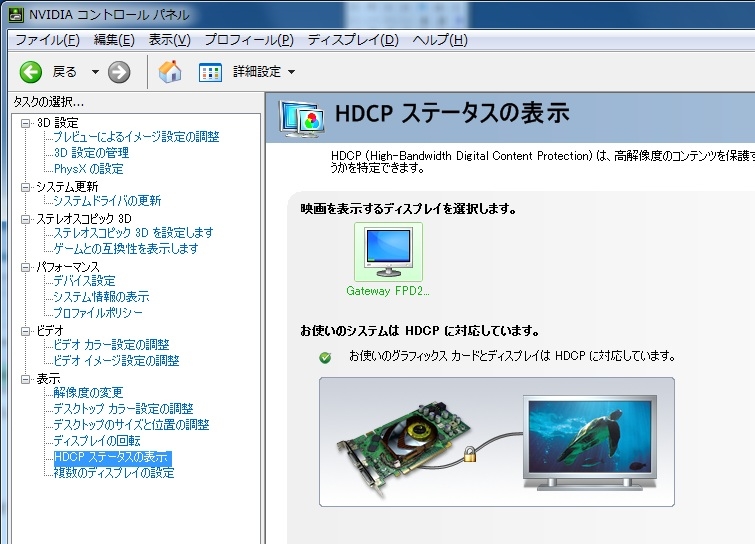Click the NVIDIA Control Panel title icon
755x544 pixels.
(16, 14)
